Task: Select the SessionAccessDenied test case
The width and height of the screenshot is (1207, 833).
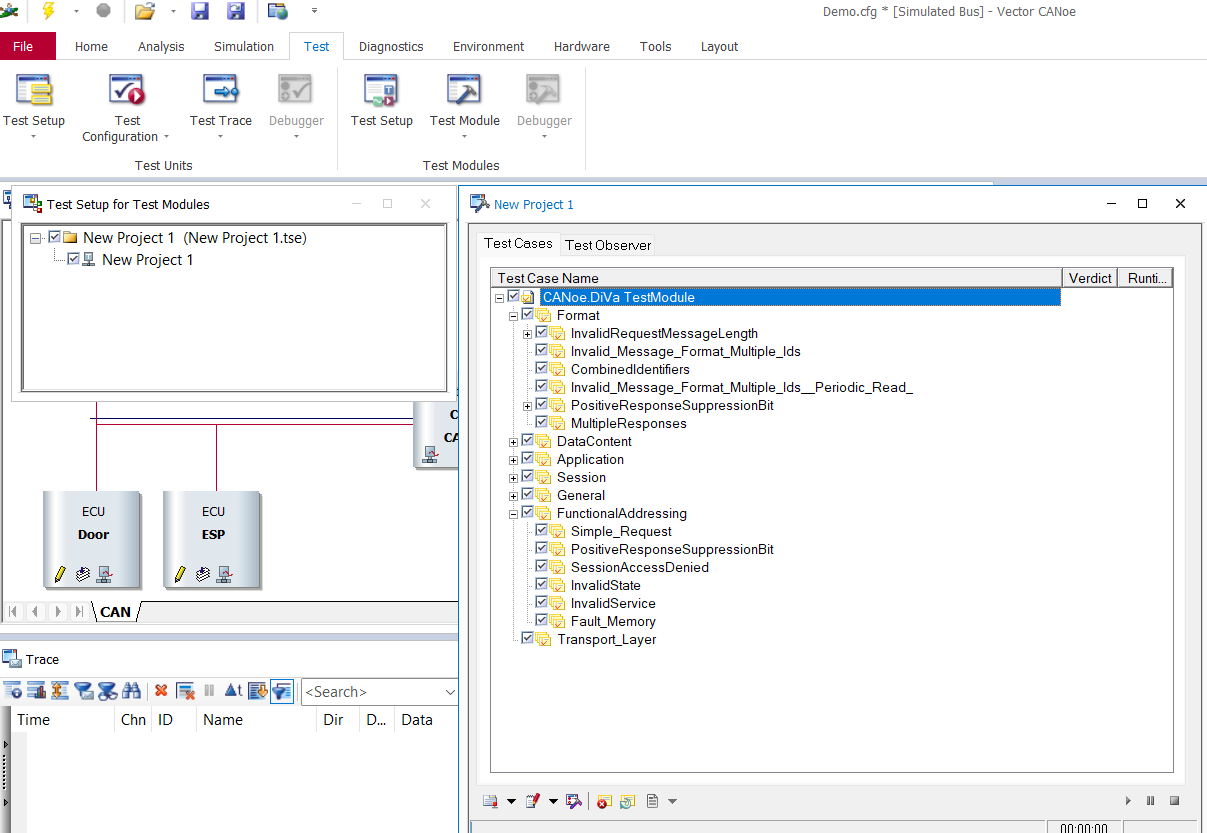Action: tap(640, 567)
